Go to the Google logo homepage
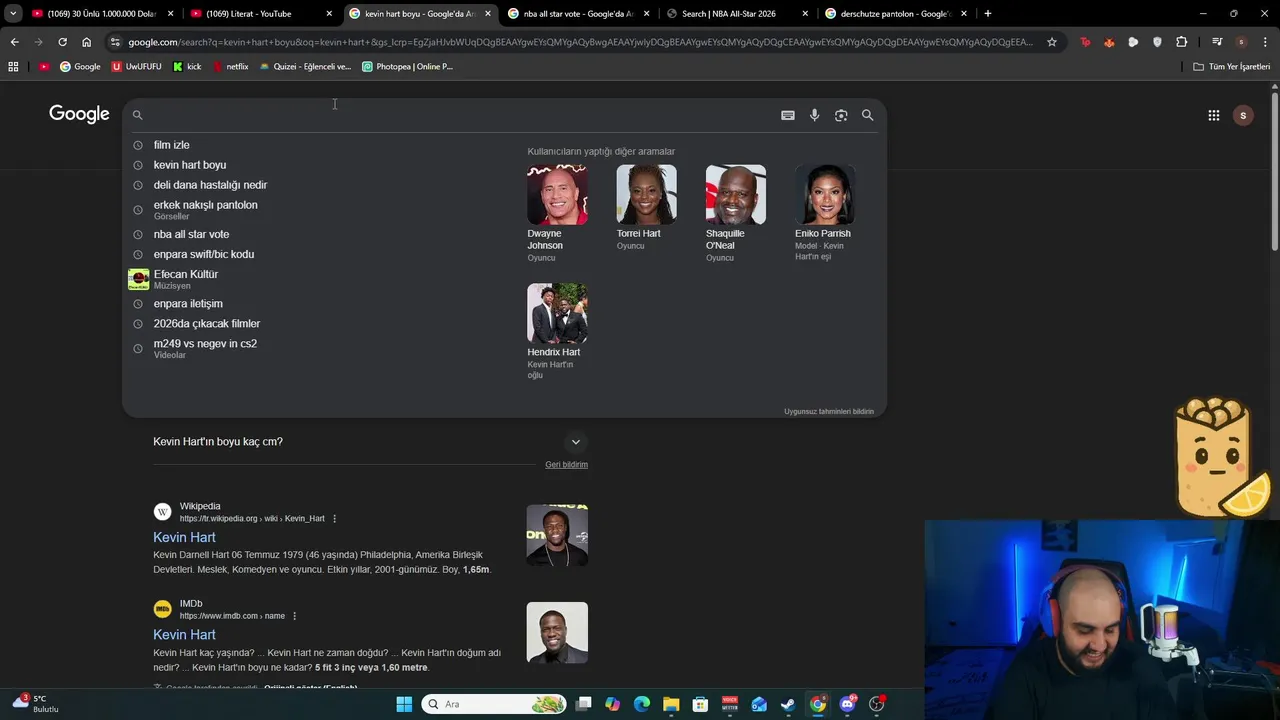This screenshot has width=1280, height=720. pyautogui.click(x=79, y=114)
